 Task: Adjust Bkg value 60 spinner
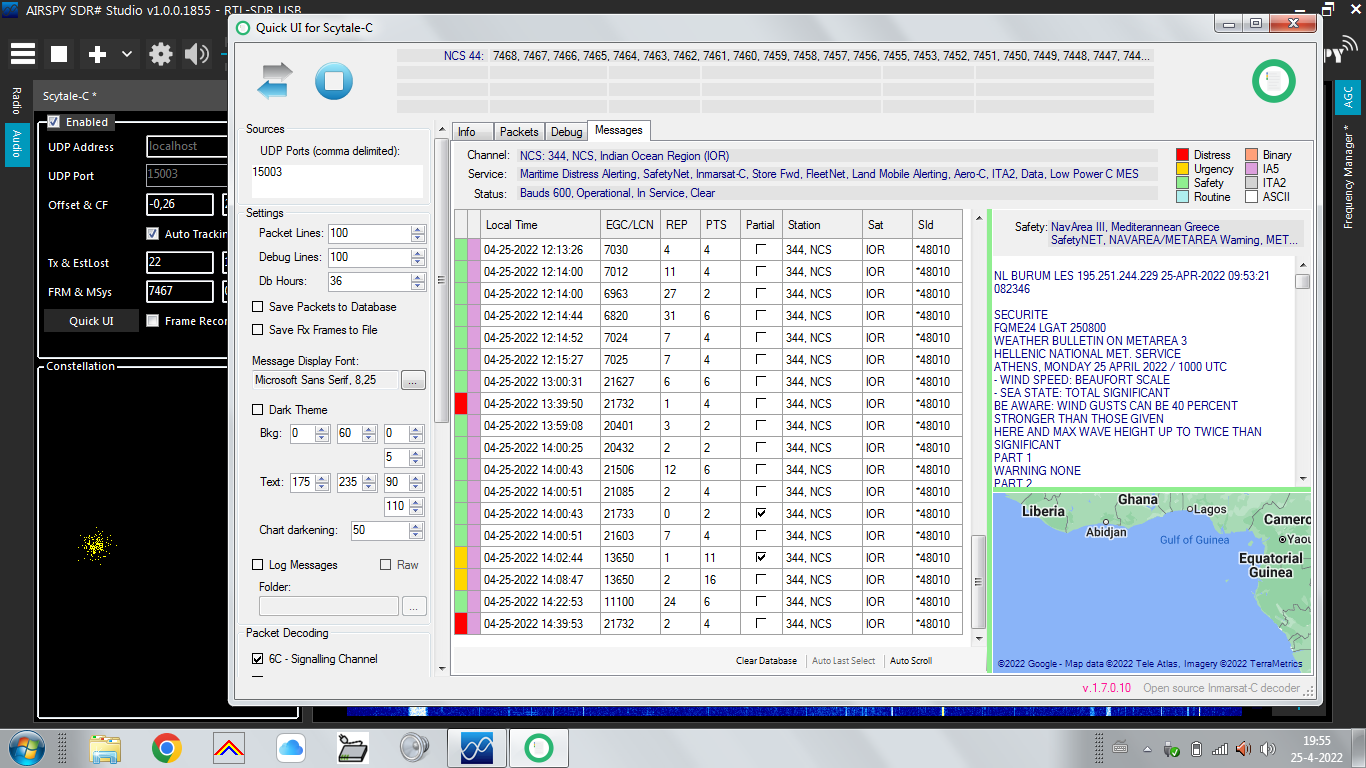[370, 434]
